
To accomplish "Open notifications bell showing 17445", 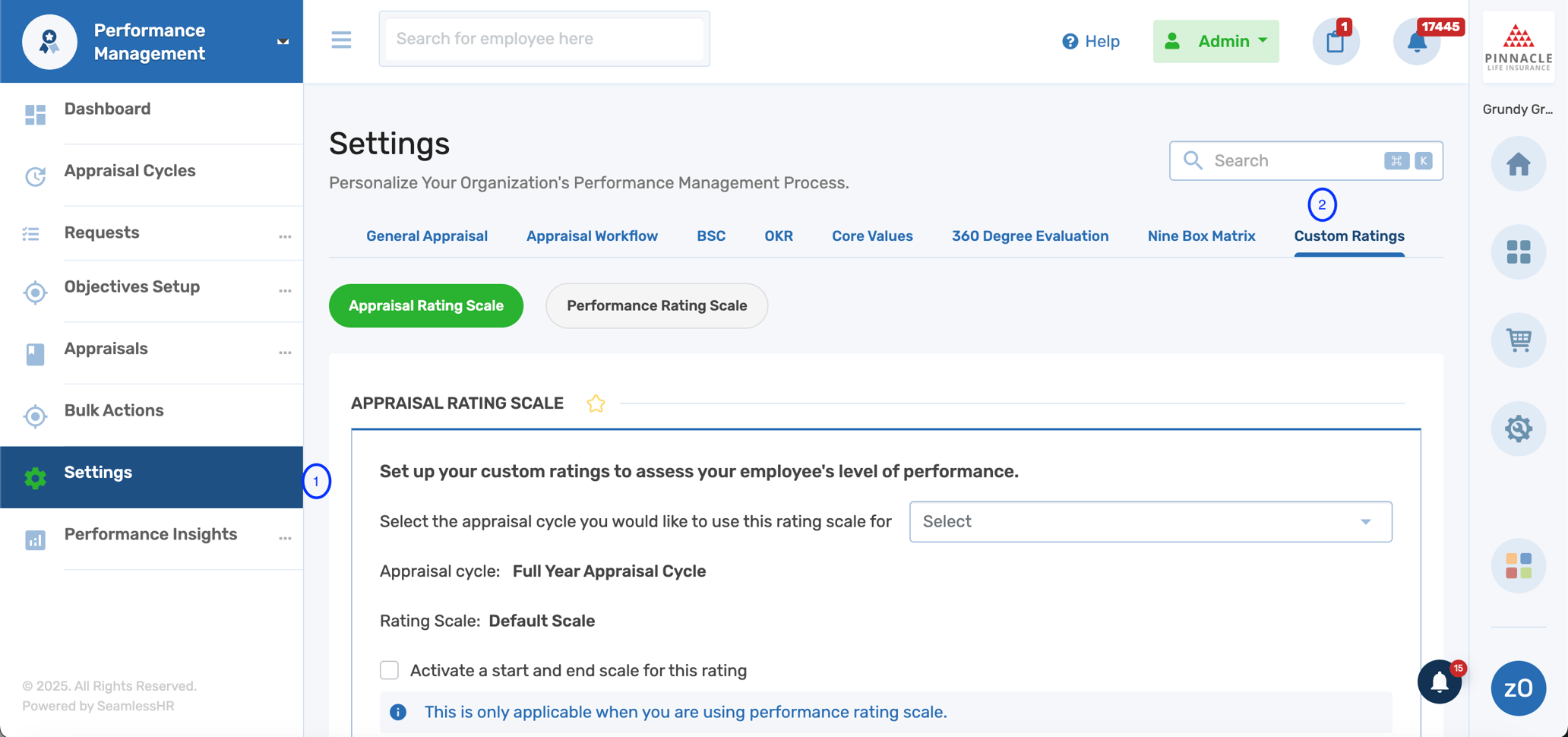I will (1416, 42).
